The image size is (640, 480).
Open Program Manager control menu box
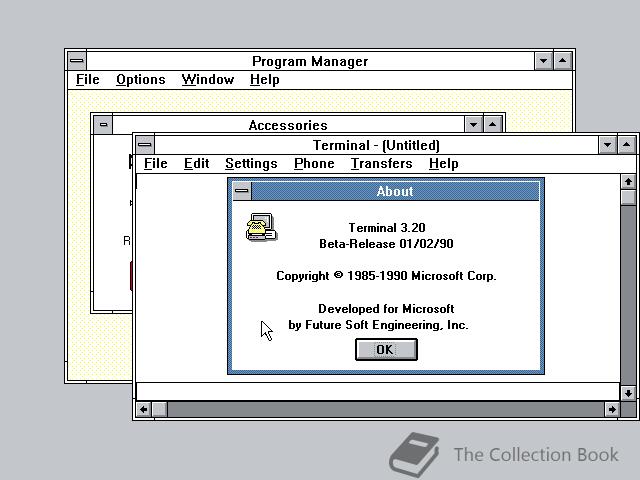tap(77, 61)
